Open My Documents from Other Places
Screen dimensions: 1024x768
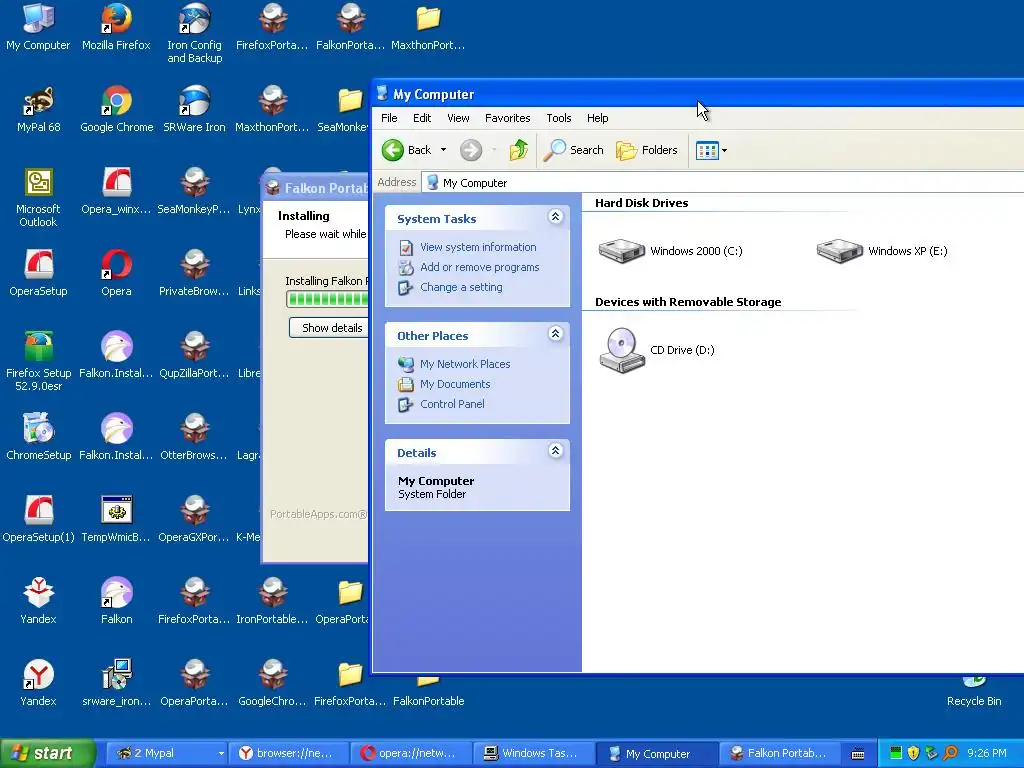[455, 385]
